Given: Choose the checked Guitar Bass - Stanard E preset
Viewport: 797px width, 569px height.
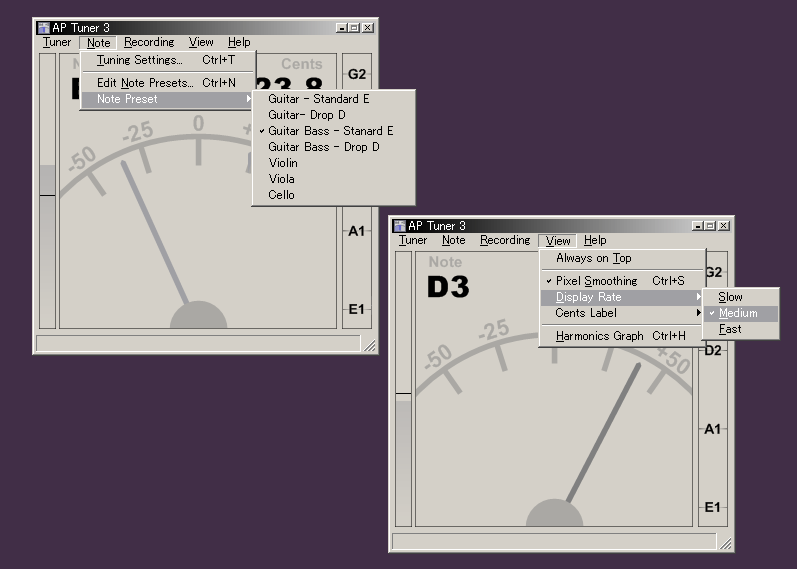Looking at the screenshot, I should coord(330,131).
